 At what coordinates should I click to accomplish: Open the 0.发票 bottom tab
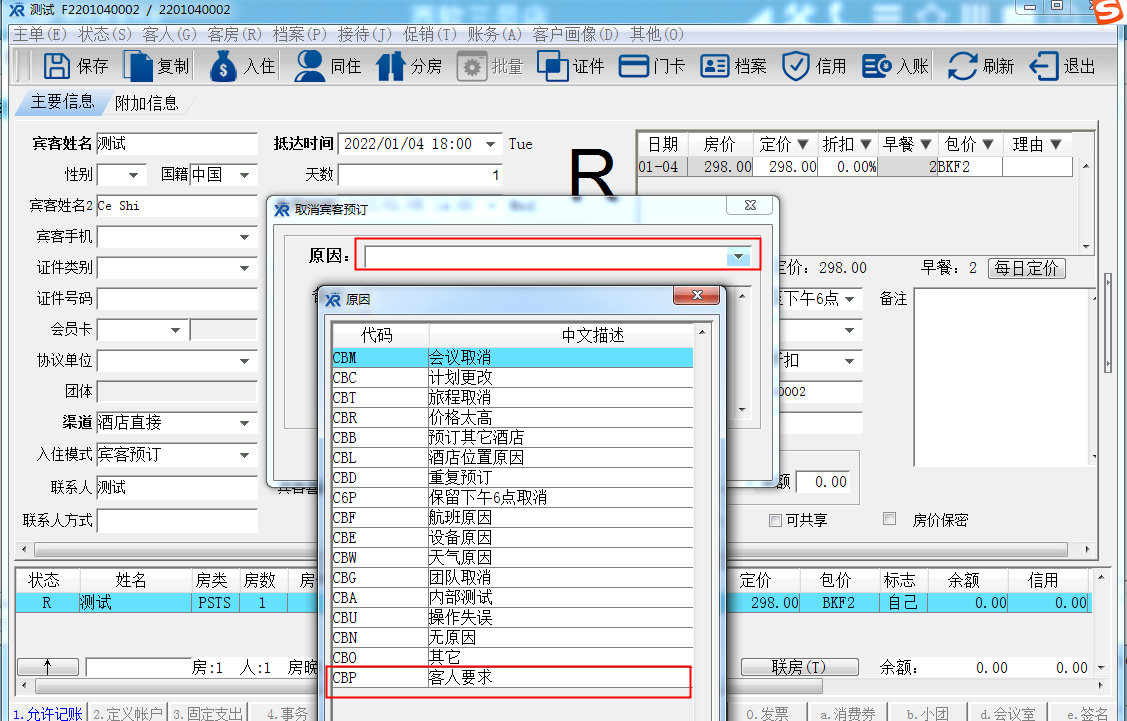pyautogui.click(x=767, y=713)
